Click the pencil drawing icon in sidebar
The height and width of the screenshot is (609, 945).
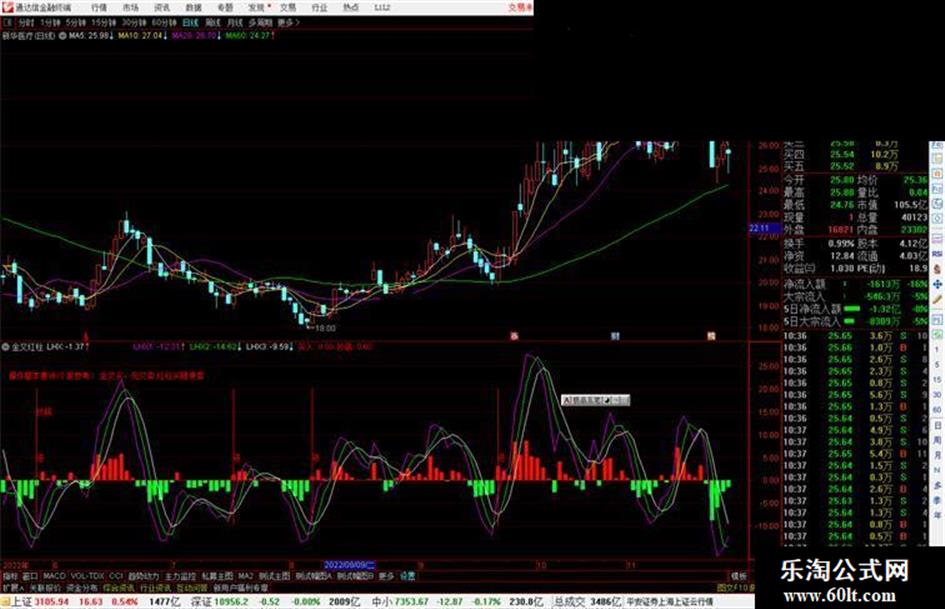[x=937, y=299]
